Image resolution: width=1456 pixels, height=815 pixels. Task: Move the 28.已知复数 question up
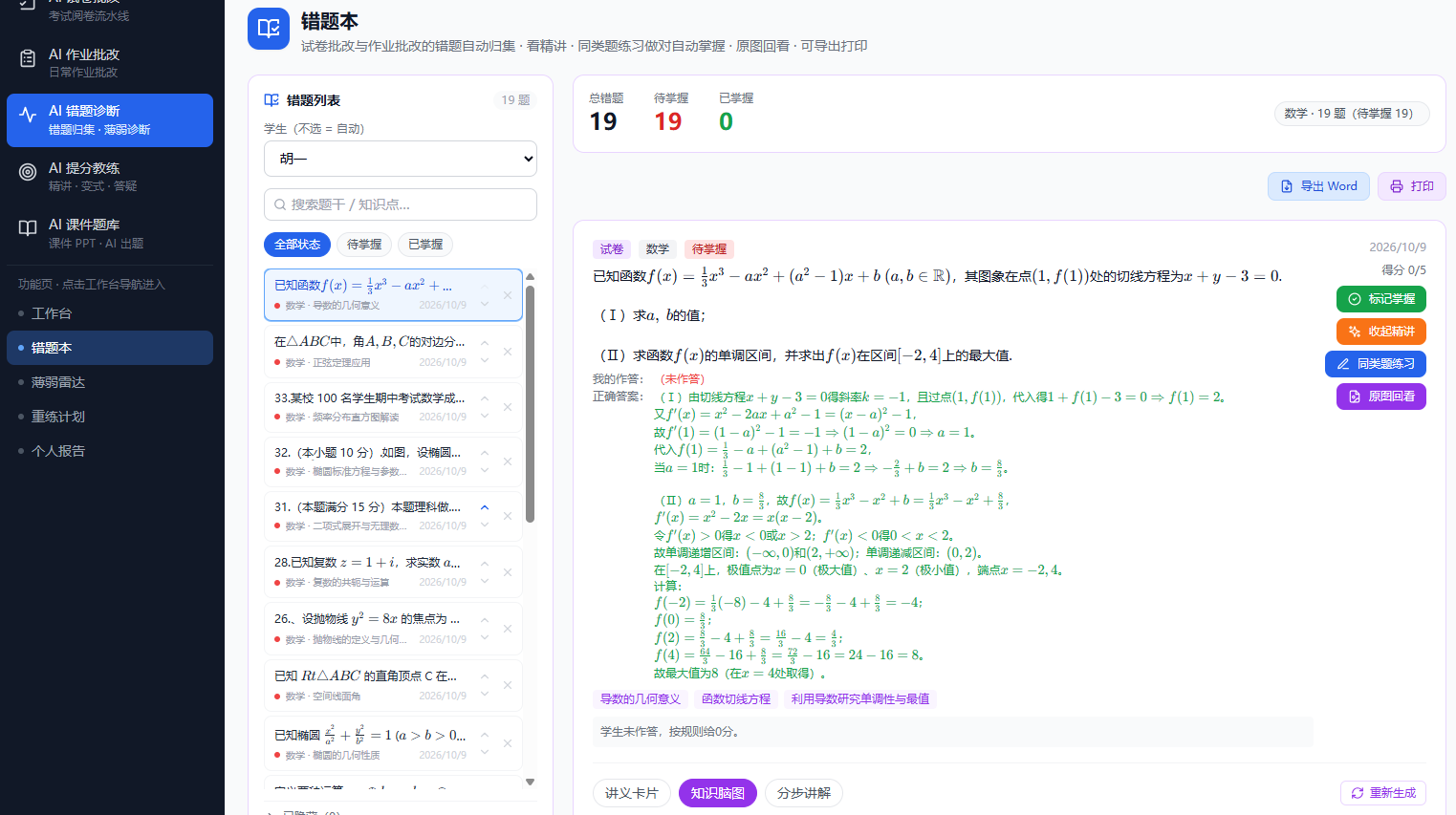tap(485, 564)
